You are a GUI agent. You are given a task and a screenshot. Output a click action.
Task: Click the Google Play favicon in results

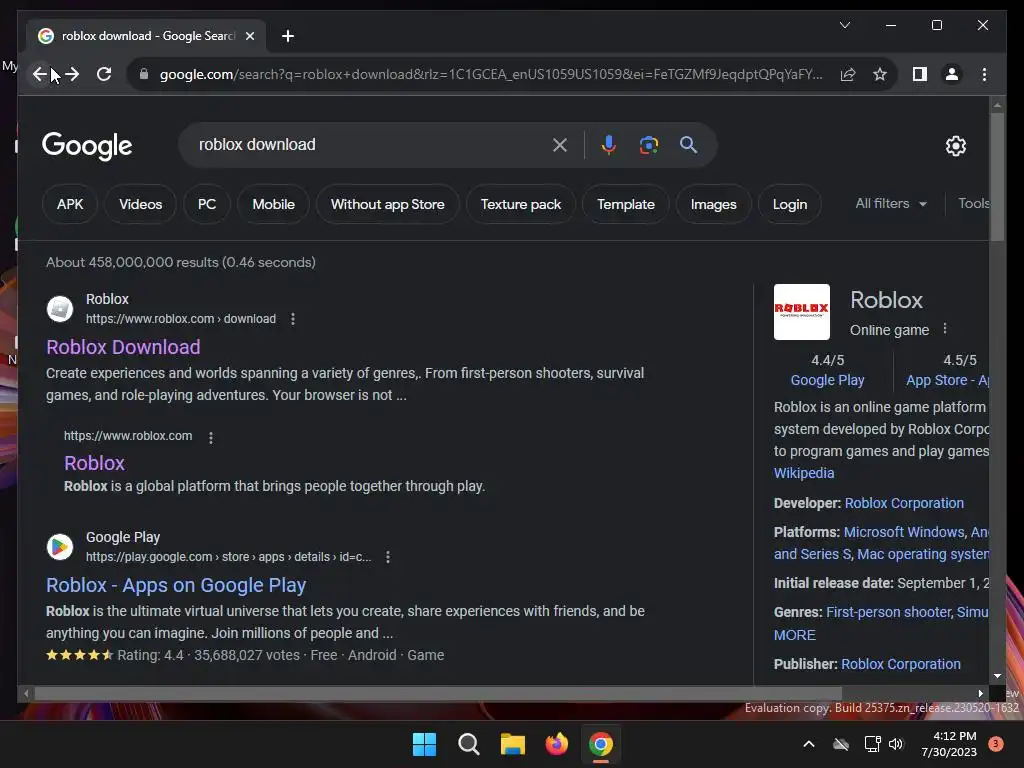(59, 547)
